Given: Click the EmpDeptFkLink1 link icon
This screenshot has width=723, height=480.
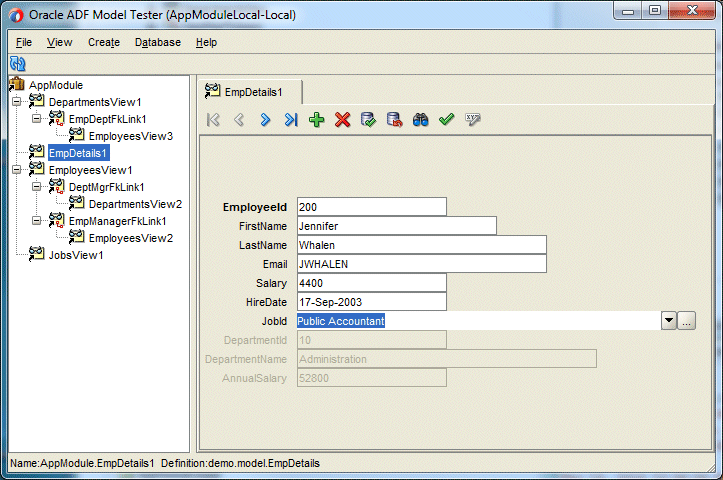Looking at the screenshot, I should point(57,118).
